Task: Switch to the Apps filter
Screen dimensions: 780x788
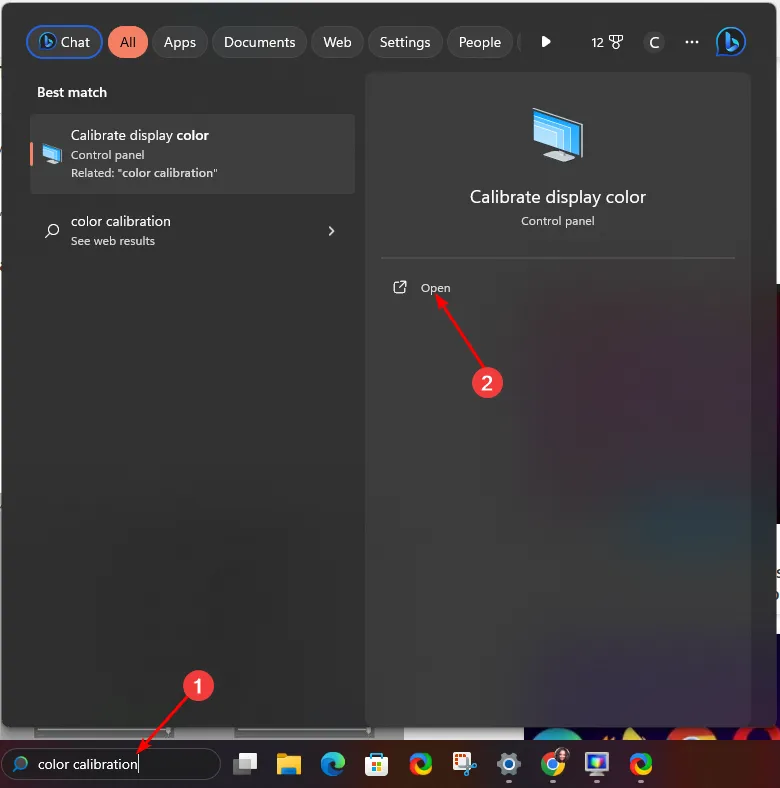Action: click(x=180, y=42)
